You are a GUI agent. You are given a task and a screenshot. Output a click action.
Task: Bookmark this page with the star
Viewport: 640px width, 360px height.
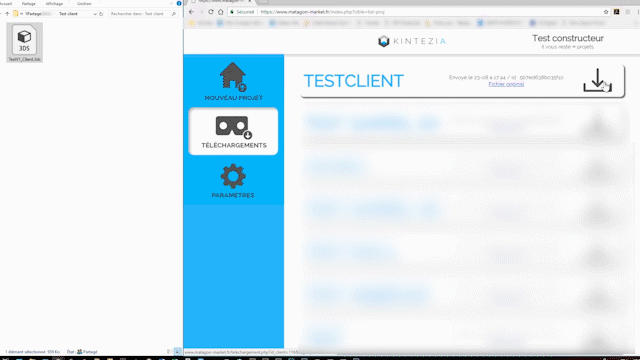point(606,12)
